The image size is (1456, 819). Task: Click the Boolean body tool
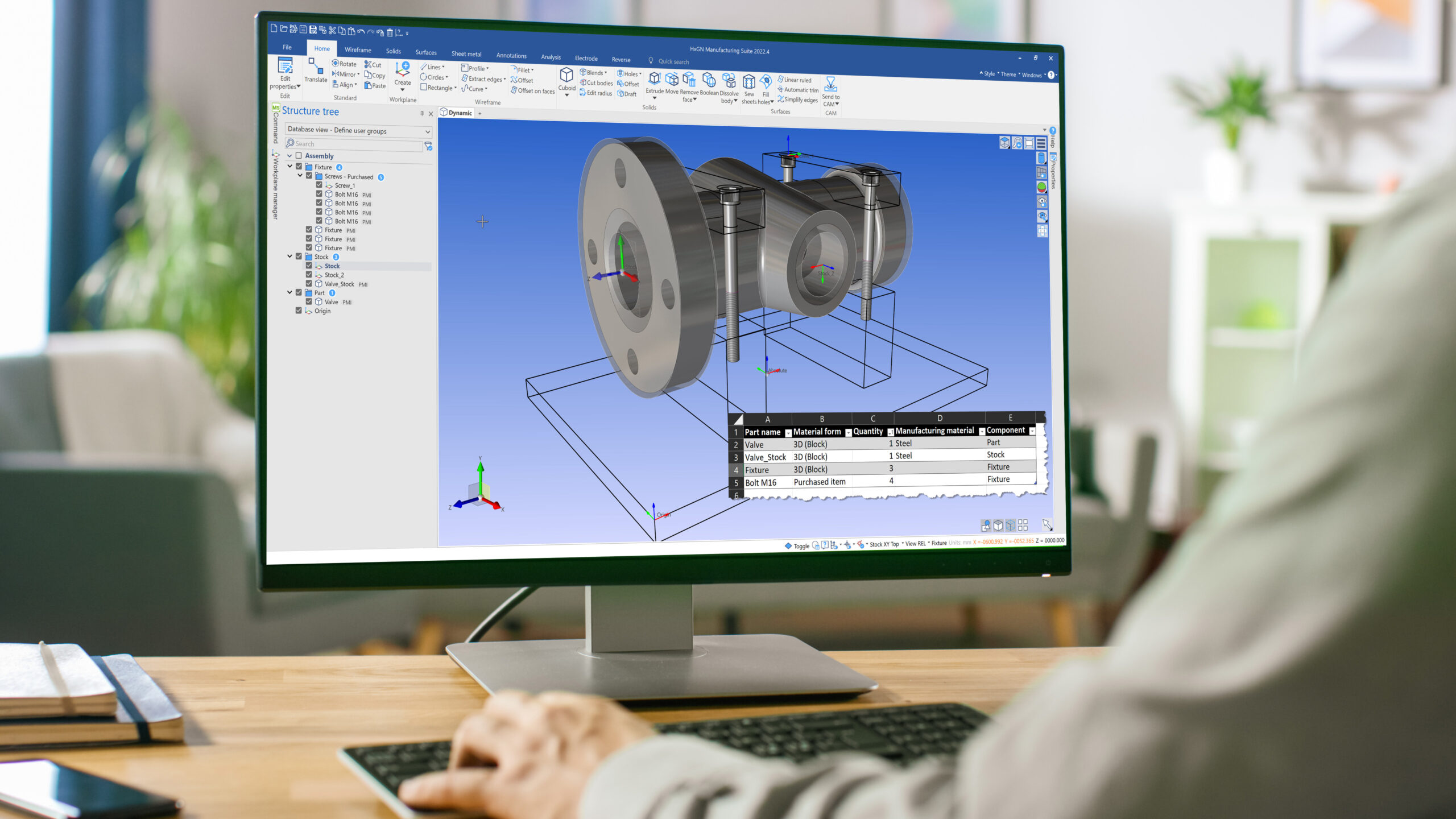[x=709, y=81]
